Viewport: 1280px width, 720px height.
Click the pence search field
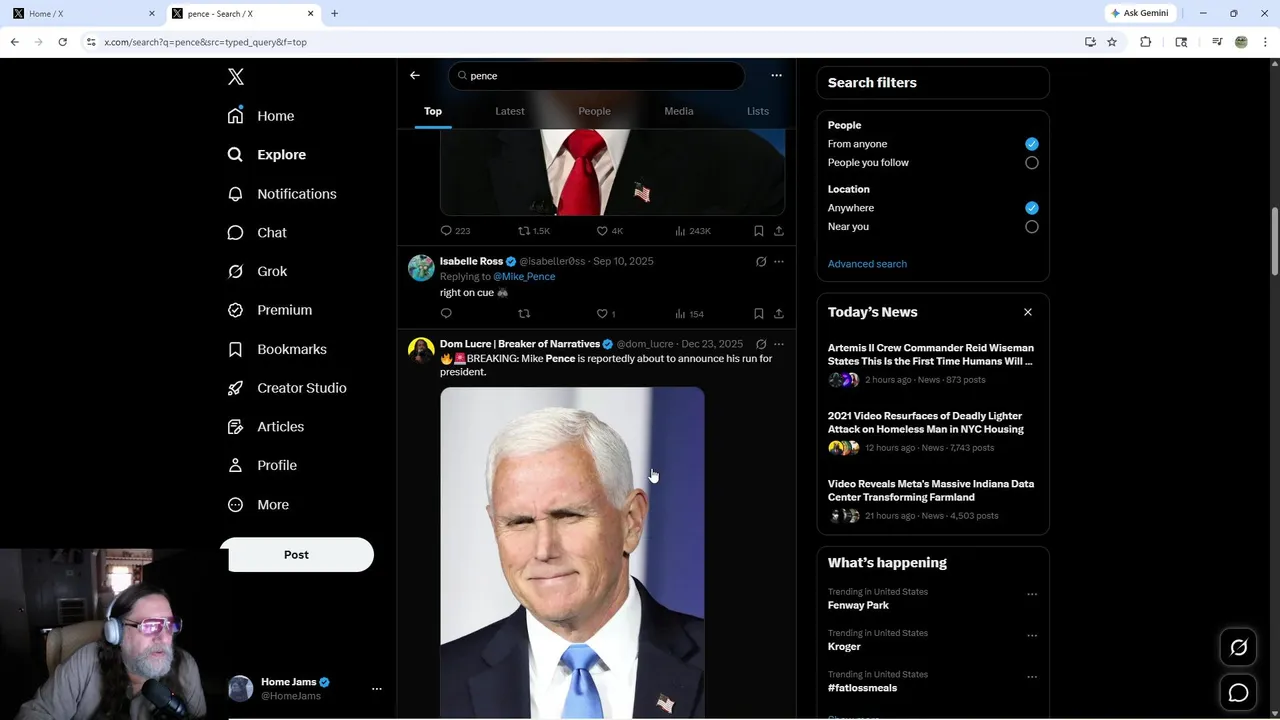[596, 76]
